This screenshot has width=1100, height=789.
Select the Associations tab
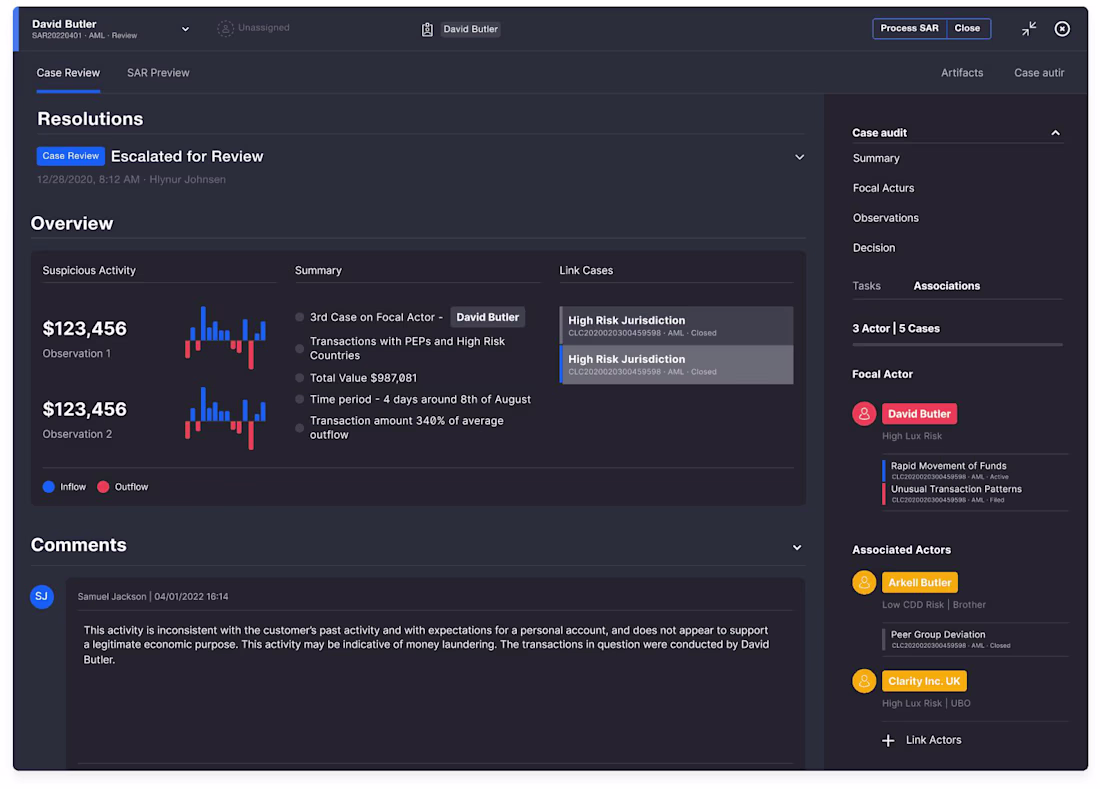coord(946,286)
